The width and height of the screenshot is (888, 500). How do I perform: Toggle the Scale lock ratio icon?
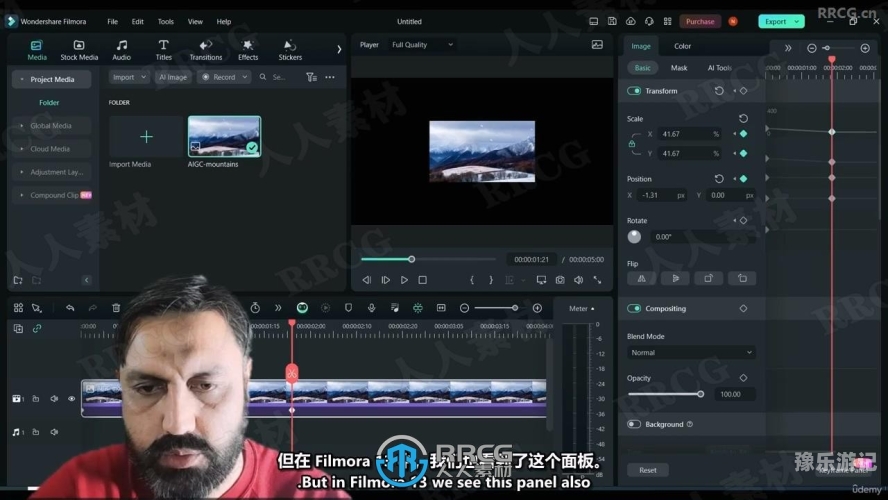coord(631,144)
